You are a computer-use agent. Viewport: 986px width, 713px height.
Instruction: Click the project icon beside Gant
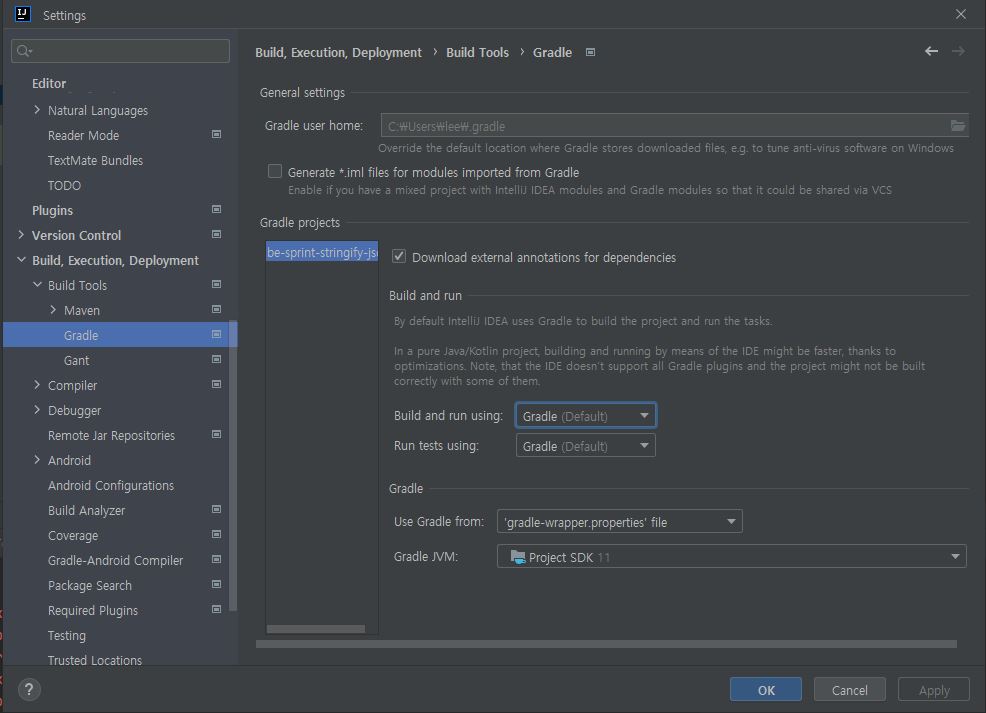click(x=216, y=360)
